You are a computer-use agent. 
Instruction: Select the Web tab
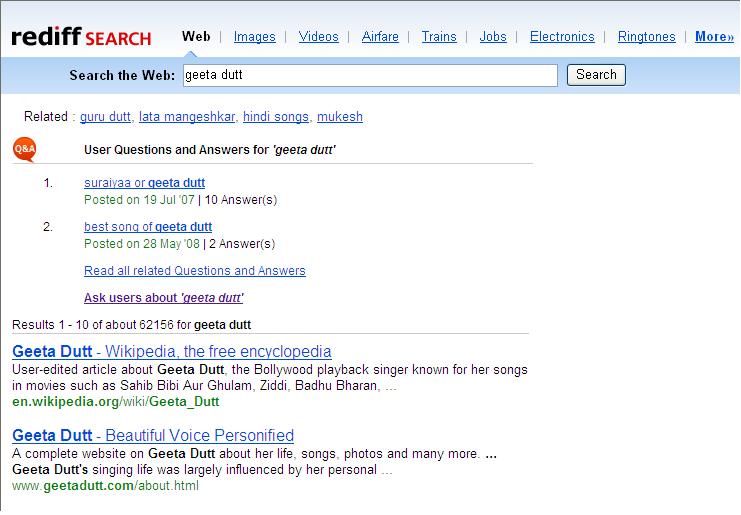click(x=196, y=36)
